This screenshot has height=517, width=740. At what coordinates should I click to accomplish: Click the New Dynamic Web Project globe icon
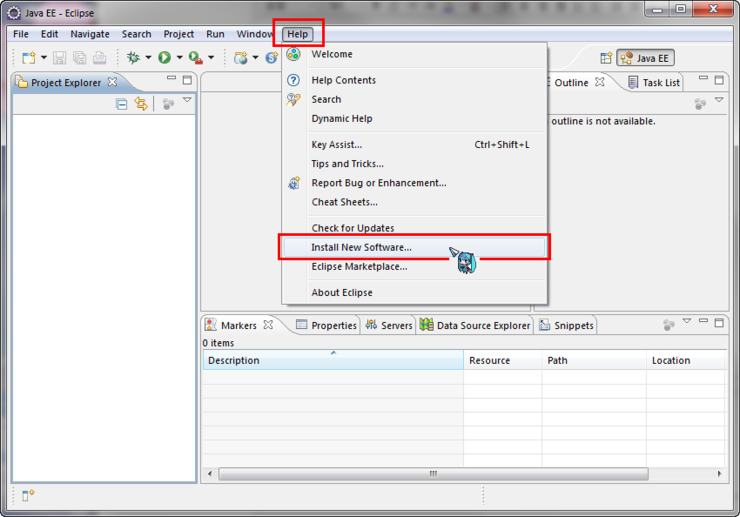241,58
